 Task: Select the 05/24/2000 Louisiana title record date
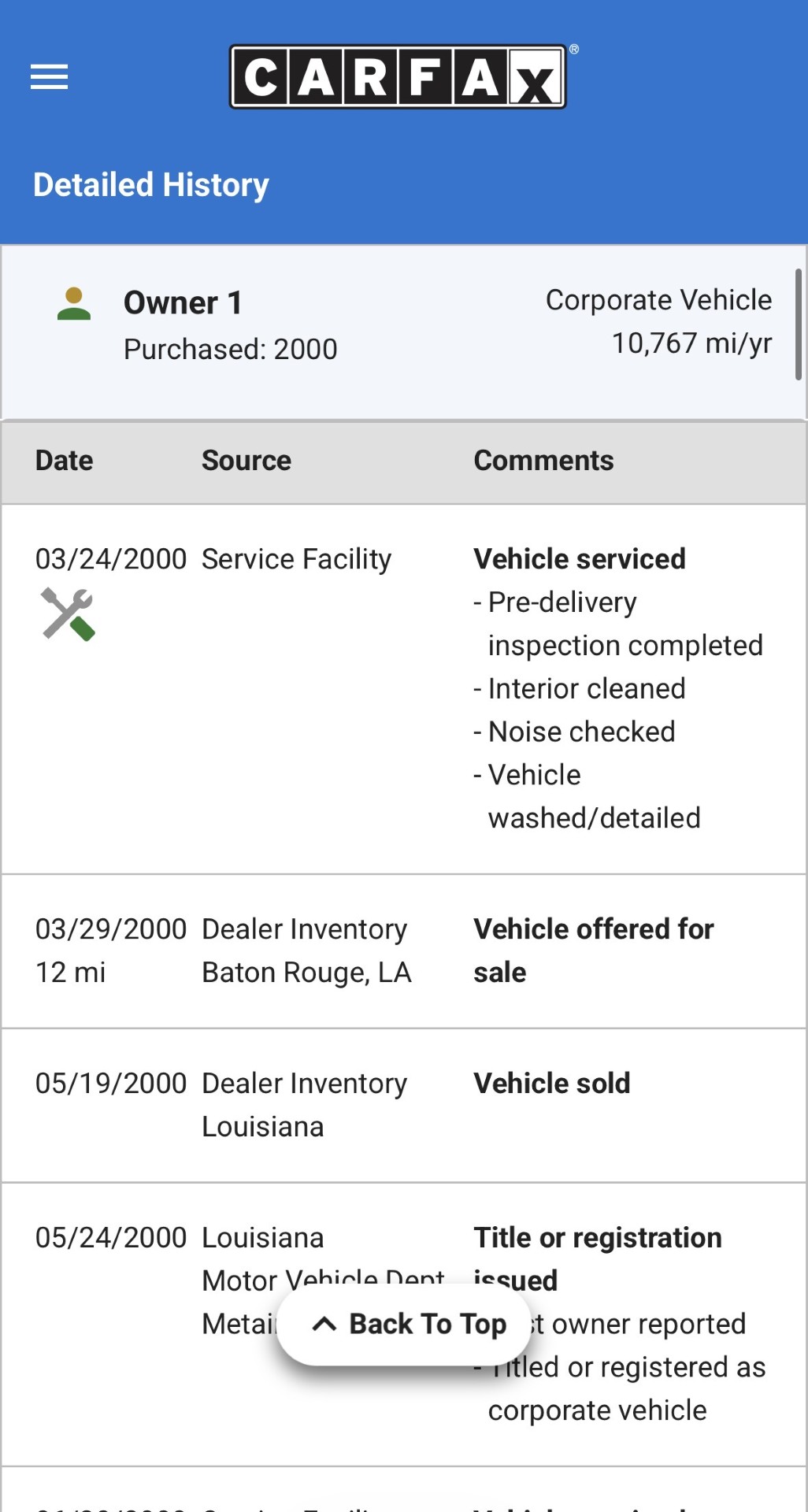111,1238
